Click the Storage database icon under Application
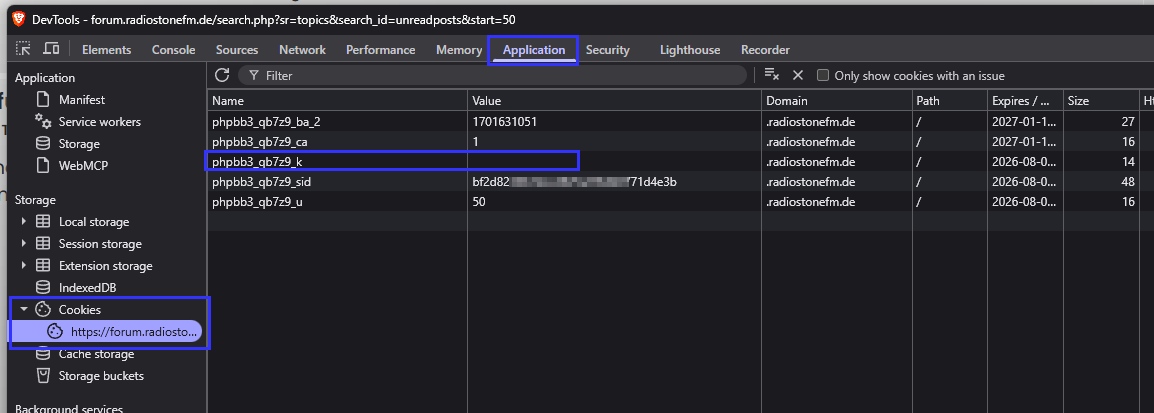The image size is (1154, 413). click(x=44, y=144)
